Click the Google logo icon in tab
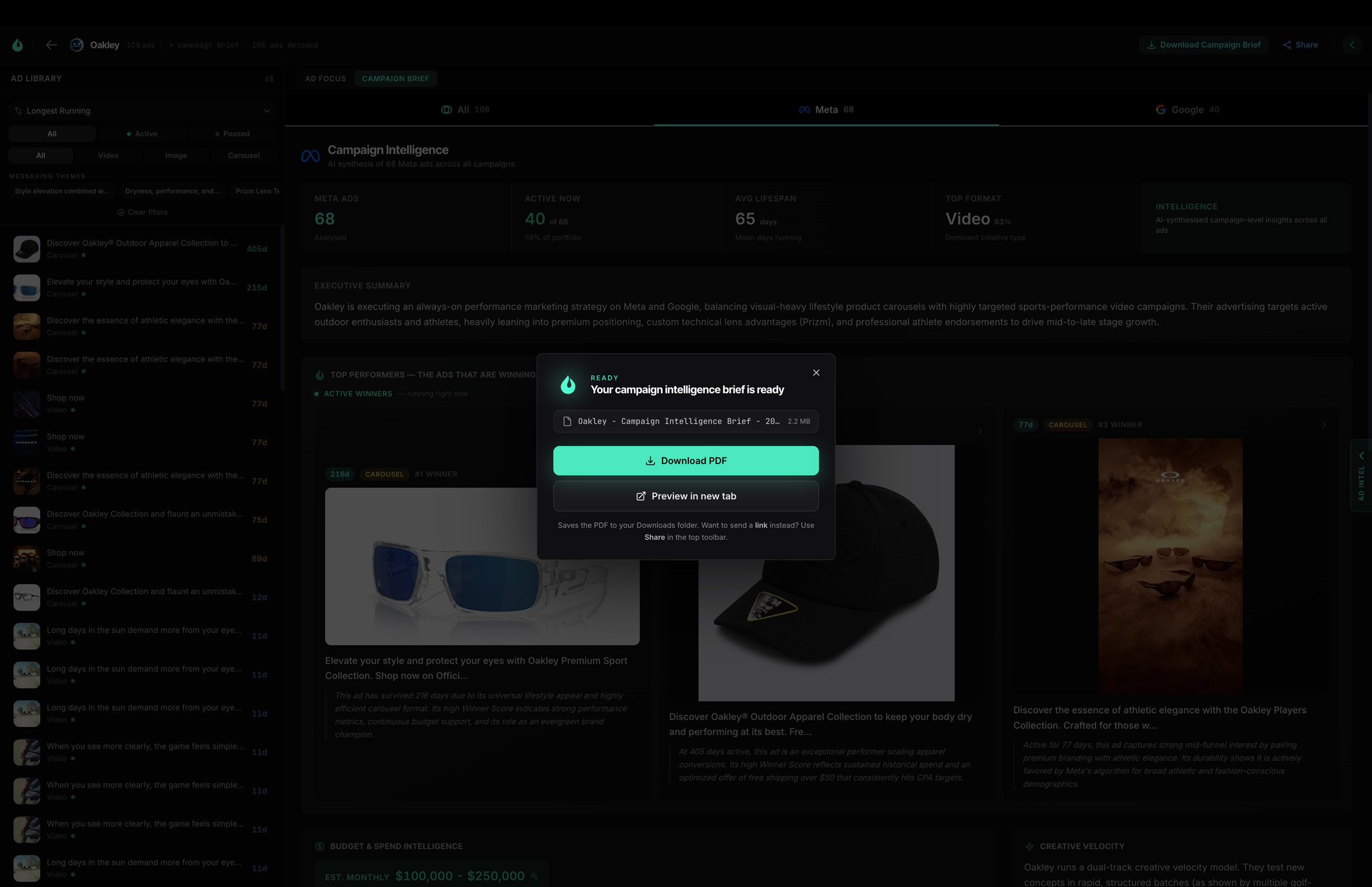 coord(1160,109)
